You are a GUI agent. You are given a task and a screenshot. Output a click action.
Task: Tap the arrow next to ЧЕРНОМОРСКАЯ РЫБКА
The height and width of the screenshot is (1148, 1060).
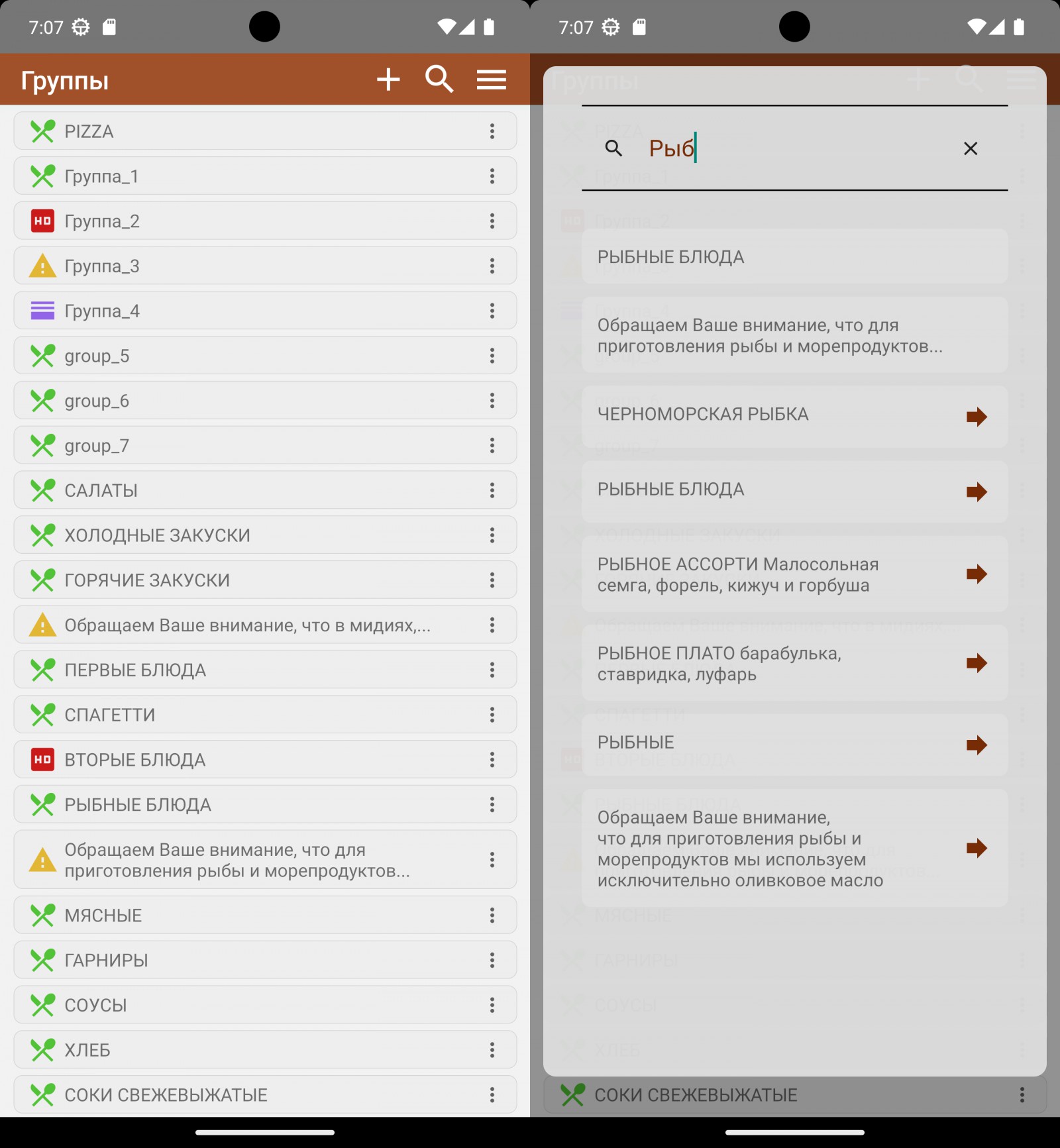click(x=976, y=417)
